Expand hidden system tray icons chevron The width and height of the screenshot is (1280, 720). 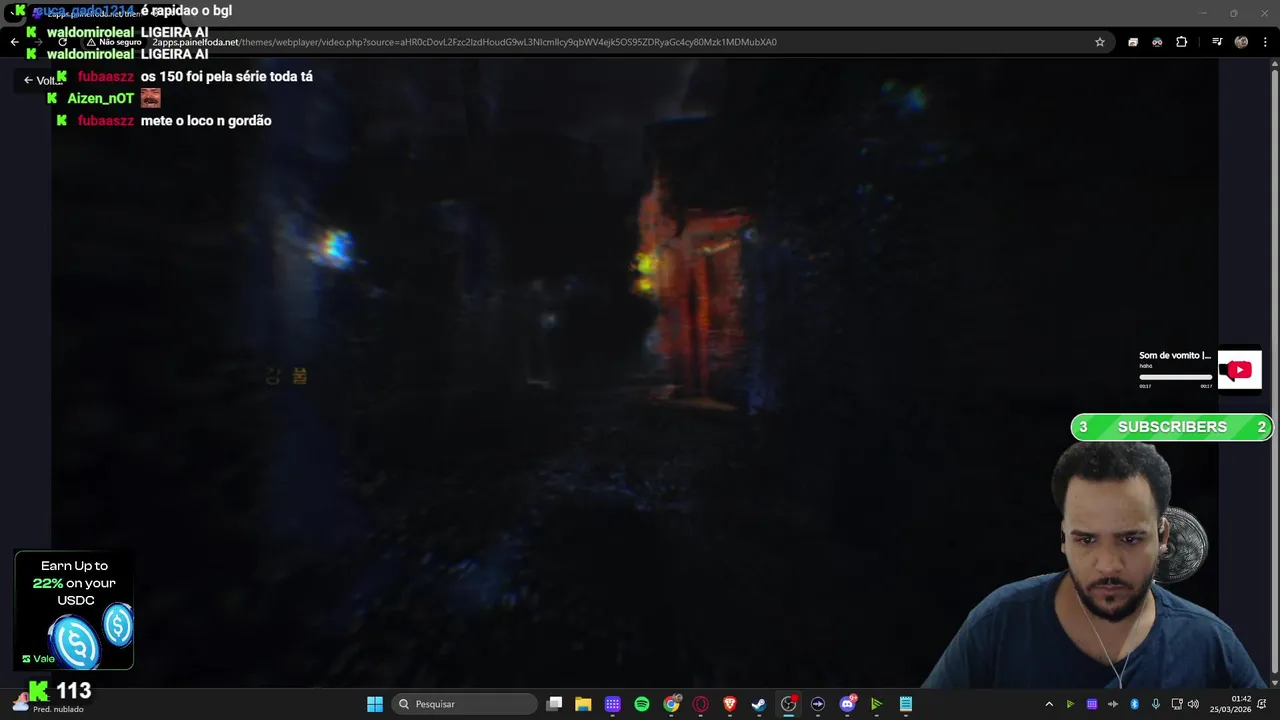click(1049, 704)
